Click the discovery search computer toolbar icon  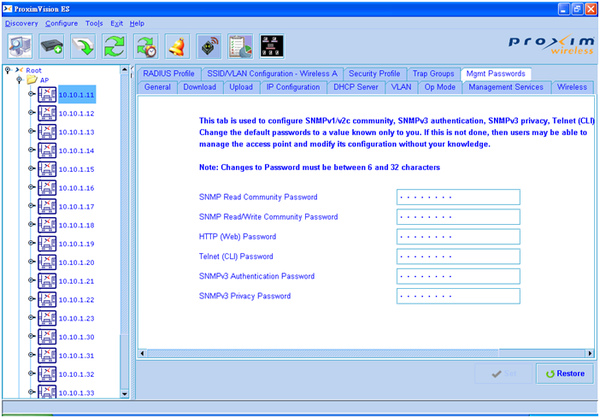[20, 46]
